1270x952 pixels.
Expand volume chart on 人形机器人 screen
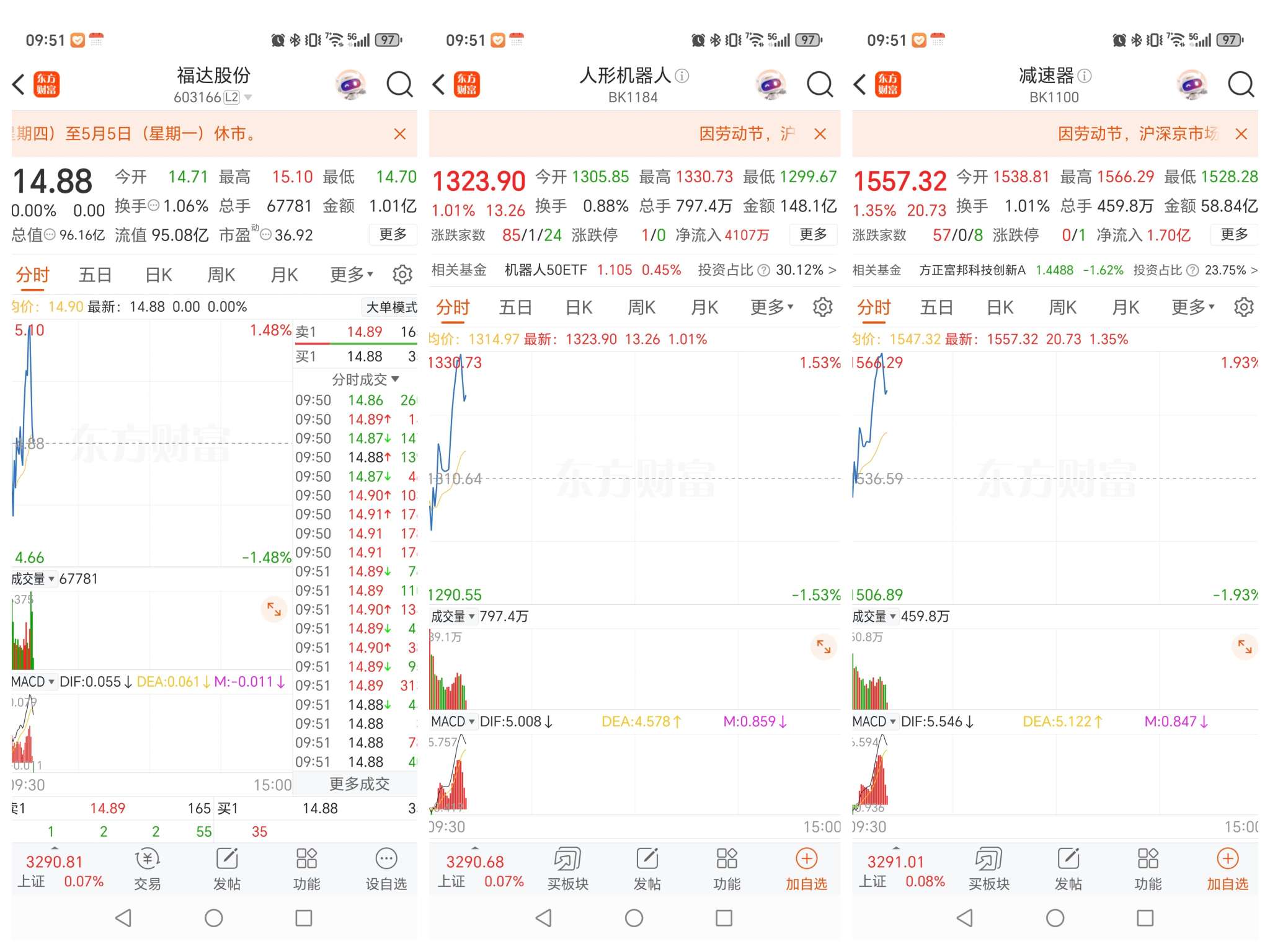point(824,647)
